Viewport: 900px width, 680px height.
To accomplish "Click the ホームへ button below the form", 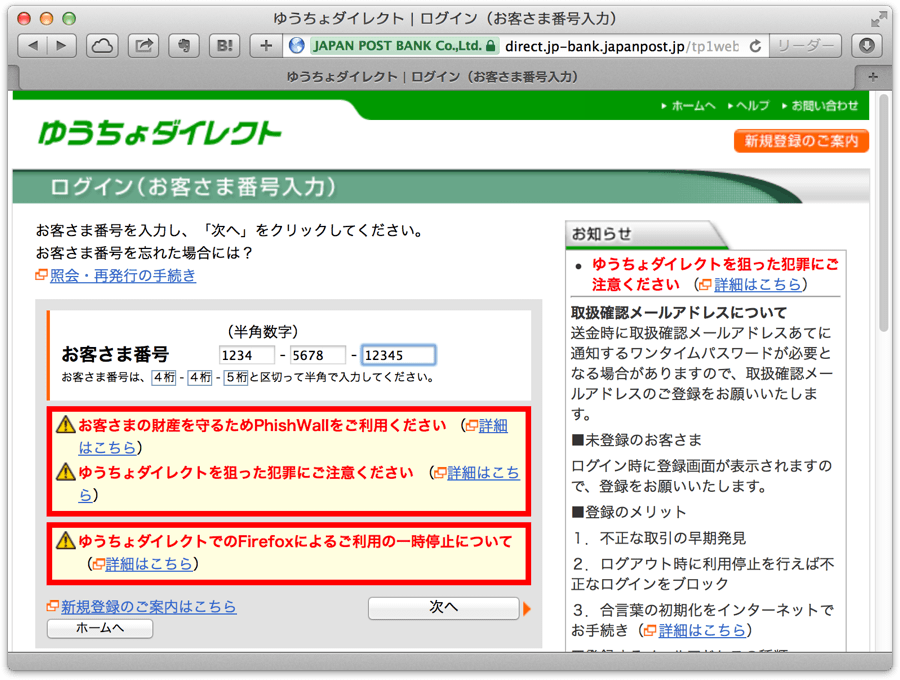I will tap(100, 628).
